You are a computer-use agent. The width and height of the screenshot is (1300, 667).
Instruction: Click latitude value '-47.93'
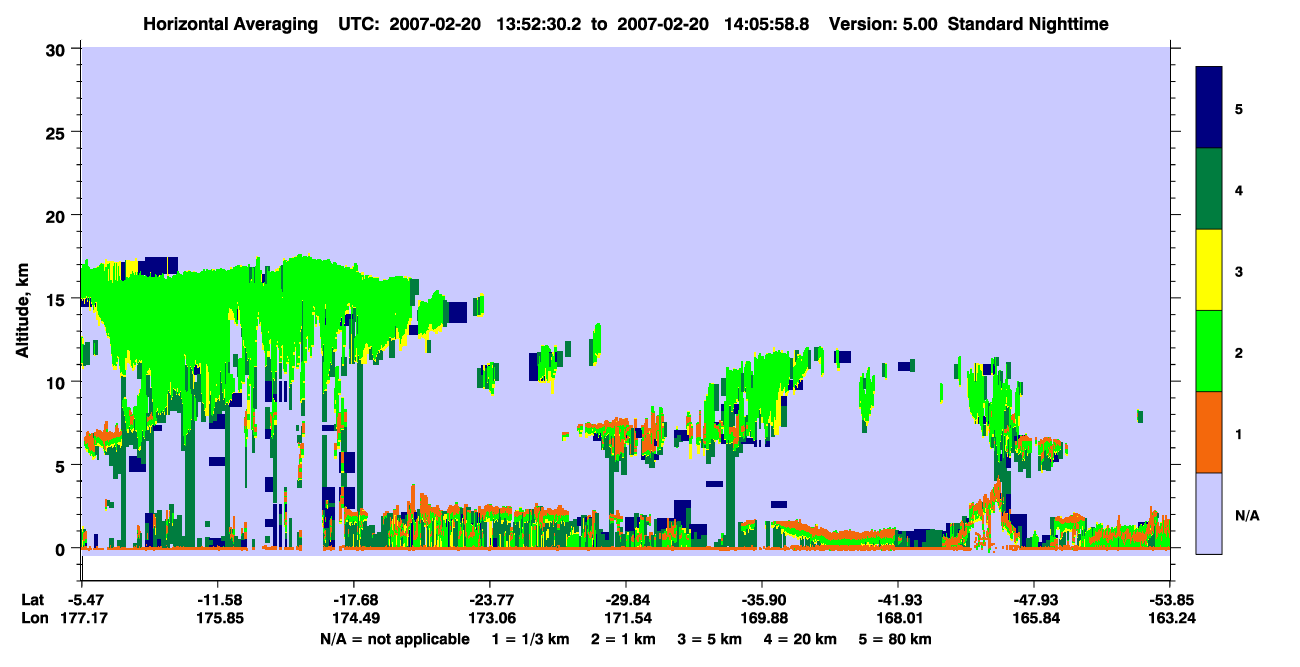click(x=1034, y=600)
